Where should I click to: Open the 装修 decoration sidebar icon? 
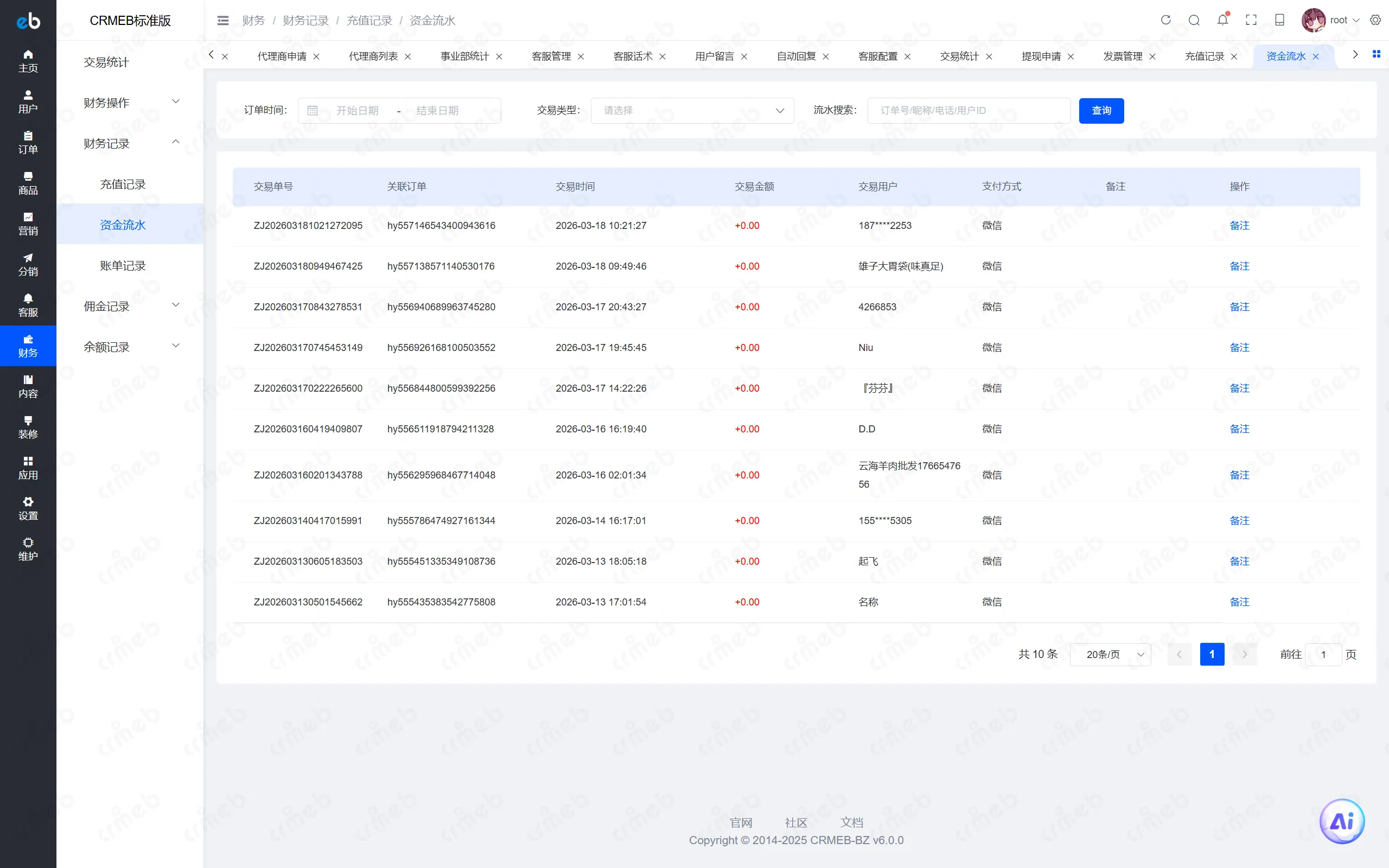(x=28, y=427)
